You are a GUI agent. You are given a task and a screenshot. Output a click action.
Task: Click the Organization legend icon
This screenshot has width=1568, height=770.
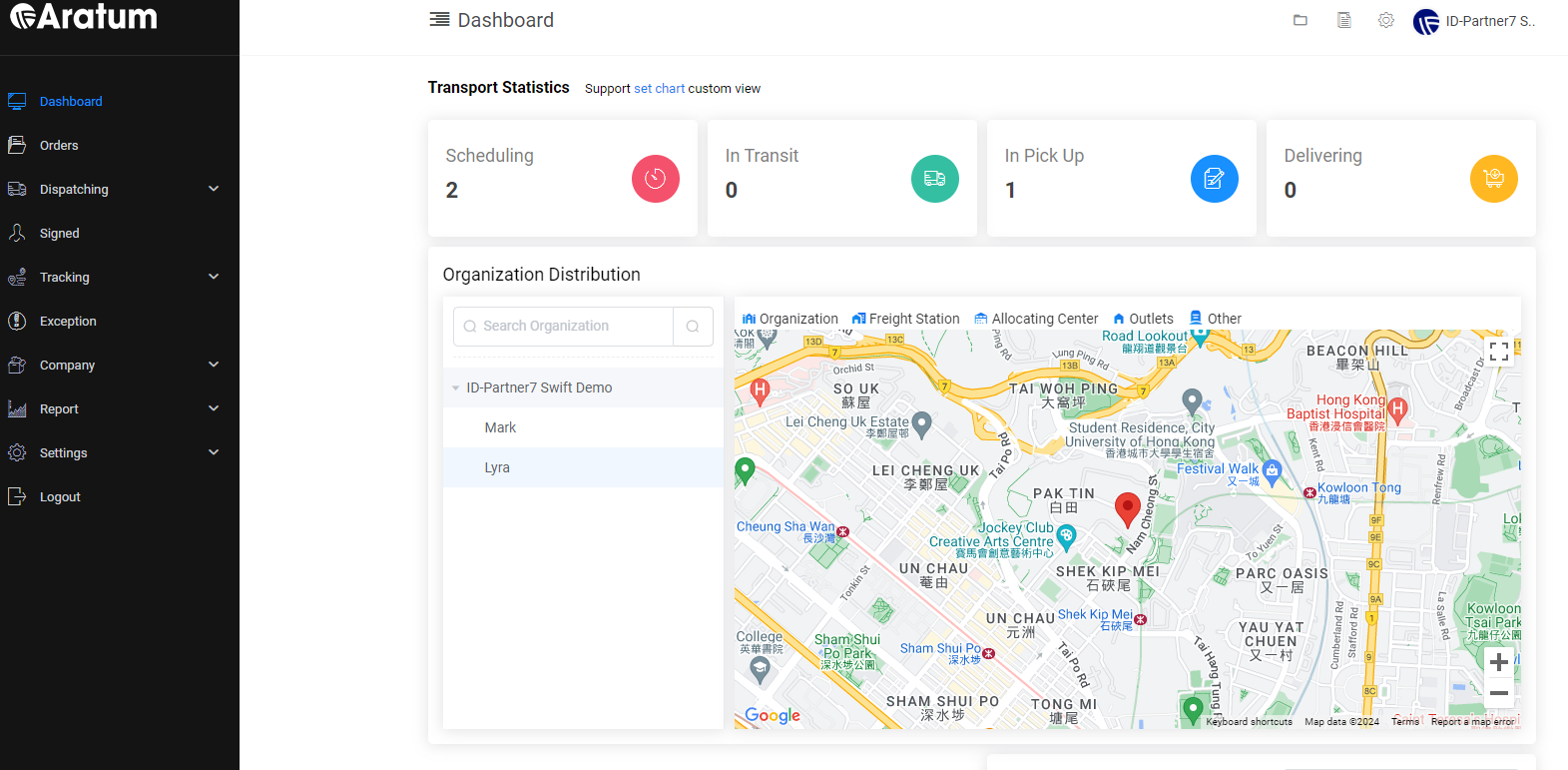coord(750,319)
